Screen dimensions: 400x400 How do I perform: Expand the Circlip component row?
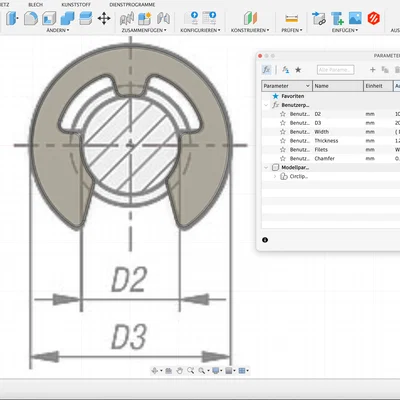275,176
